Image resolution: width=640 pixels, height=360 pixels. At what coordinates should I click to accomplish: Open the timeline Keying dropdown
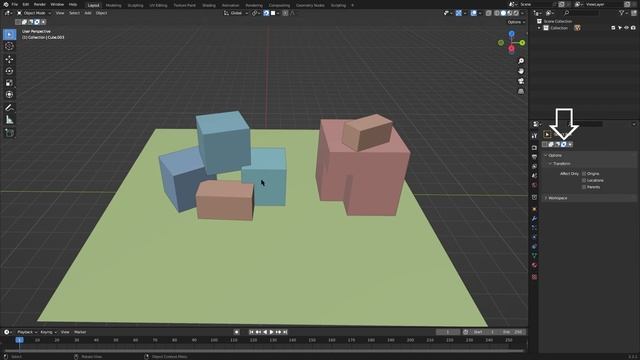click(48, 332)
